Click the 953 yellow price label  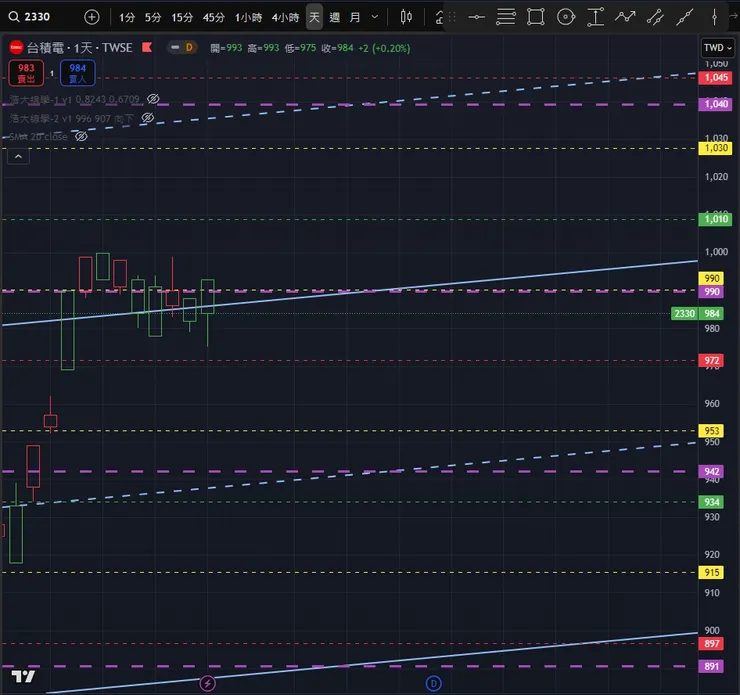711,431
